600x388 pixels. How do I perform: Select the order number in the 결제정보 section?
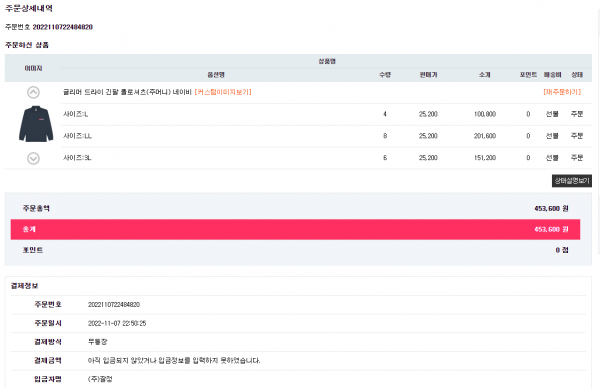114,305
